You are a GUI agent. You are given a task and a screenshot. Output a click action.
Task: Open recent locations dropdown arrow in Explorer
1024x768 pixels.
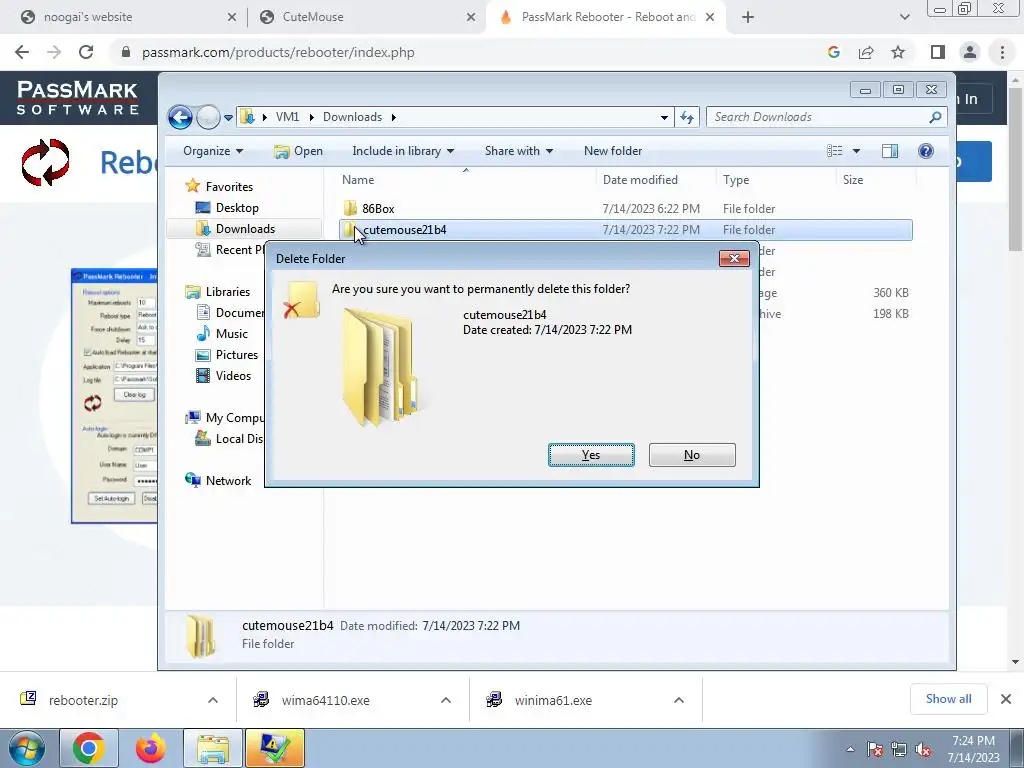[228, 118]
